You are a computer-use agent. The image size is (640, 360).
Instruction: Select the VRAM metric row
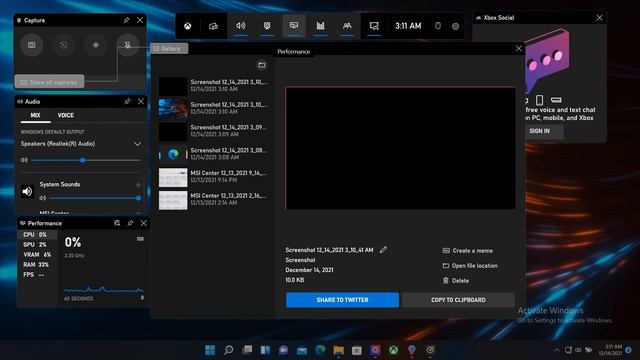pos(38,255)
